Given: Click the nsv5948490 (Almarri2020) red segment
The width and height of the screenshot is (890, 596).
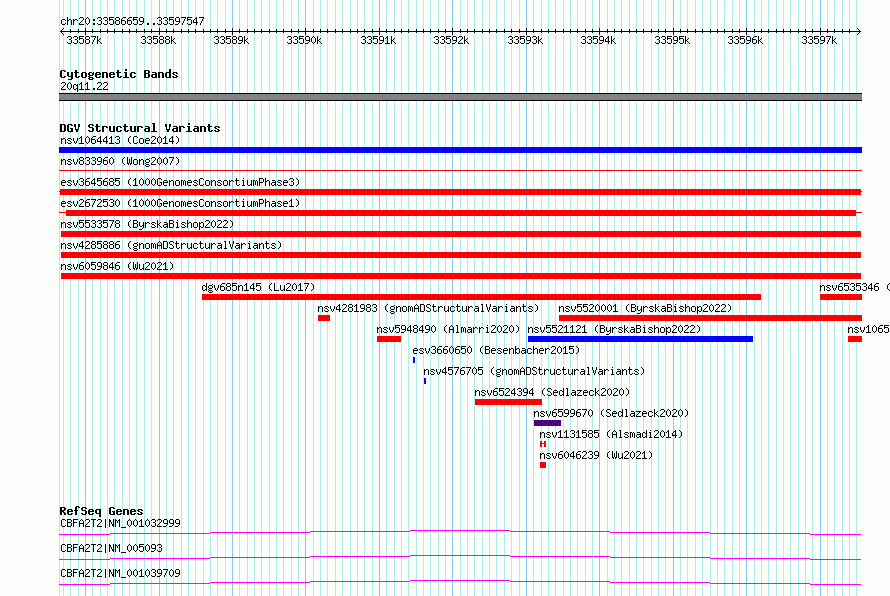Looking at the screenshot, I should tap(389, 339).
